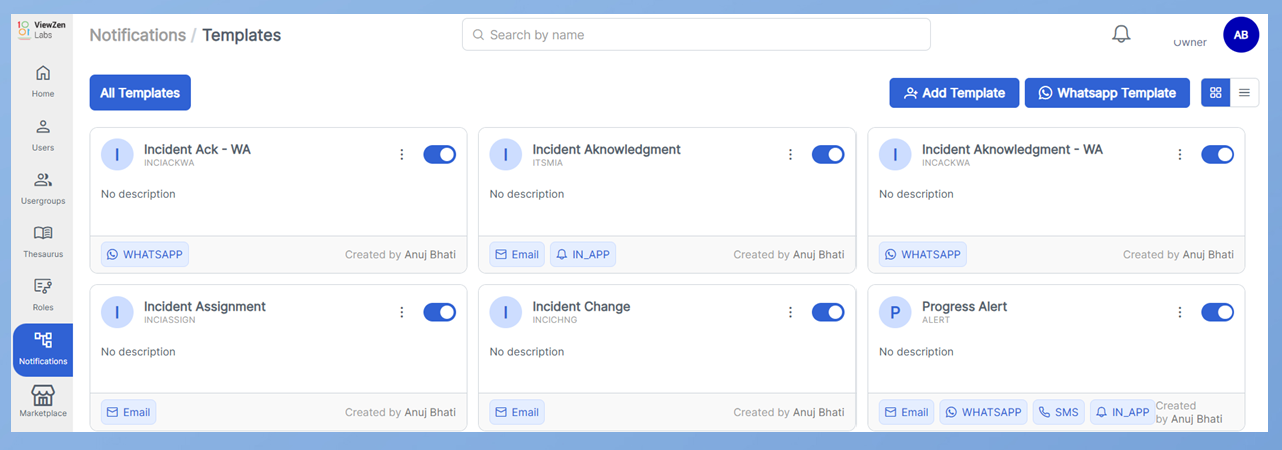Go to Users in the sidebar

42,135
